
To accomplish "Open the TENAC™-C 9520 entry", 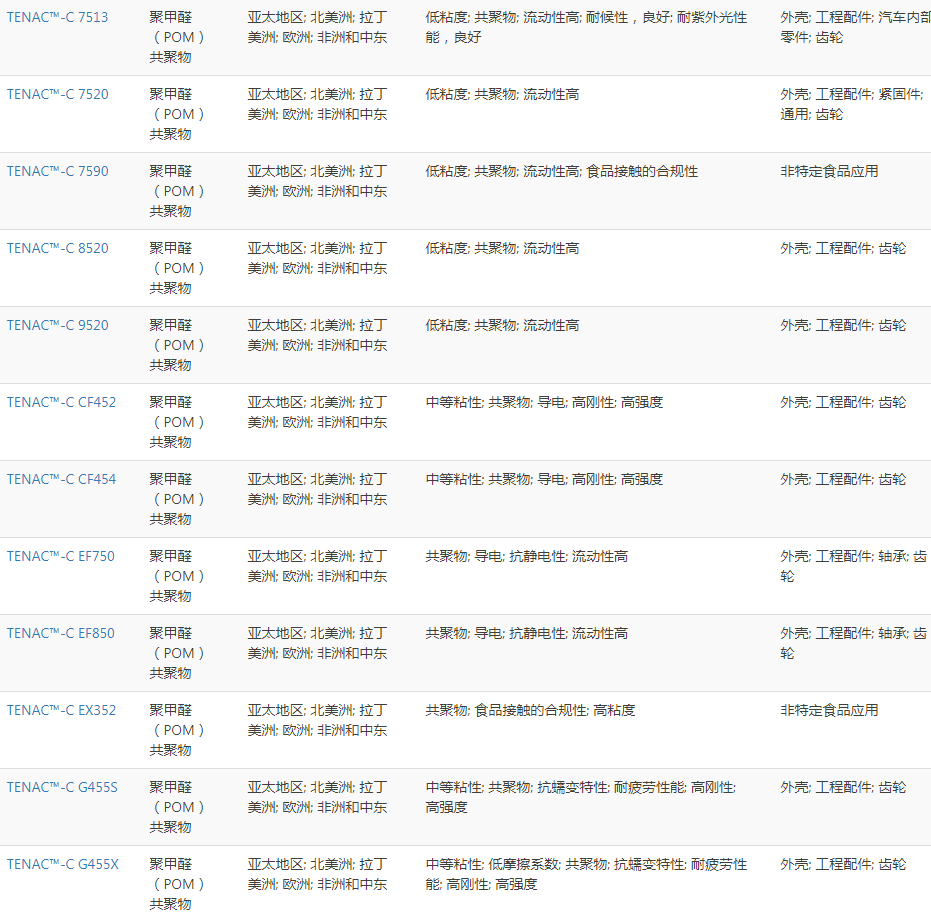I will (57, 326).
